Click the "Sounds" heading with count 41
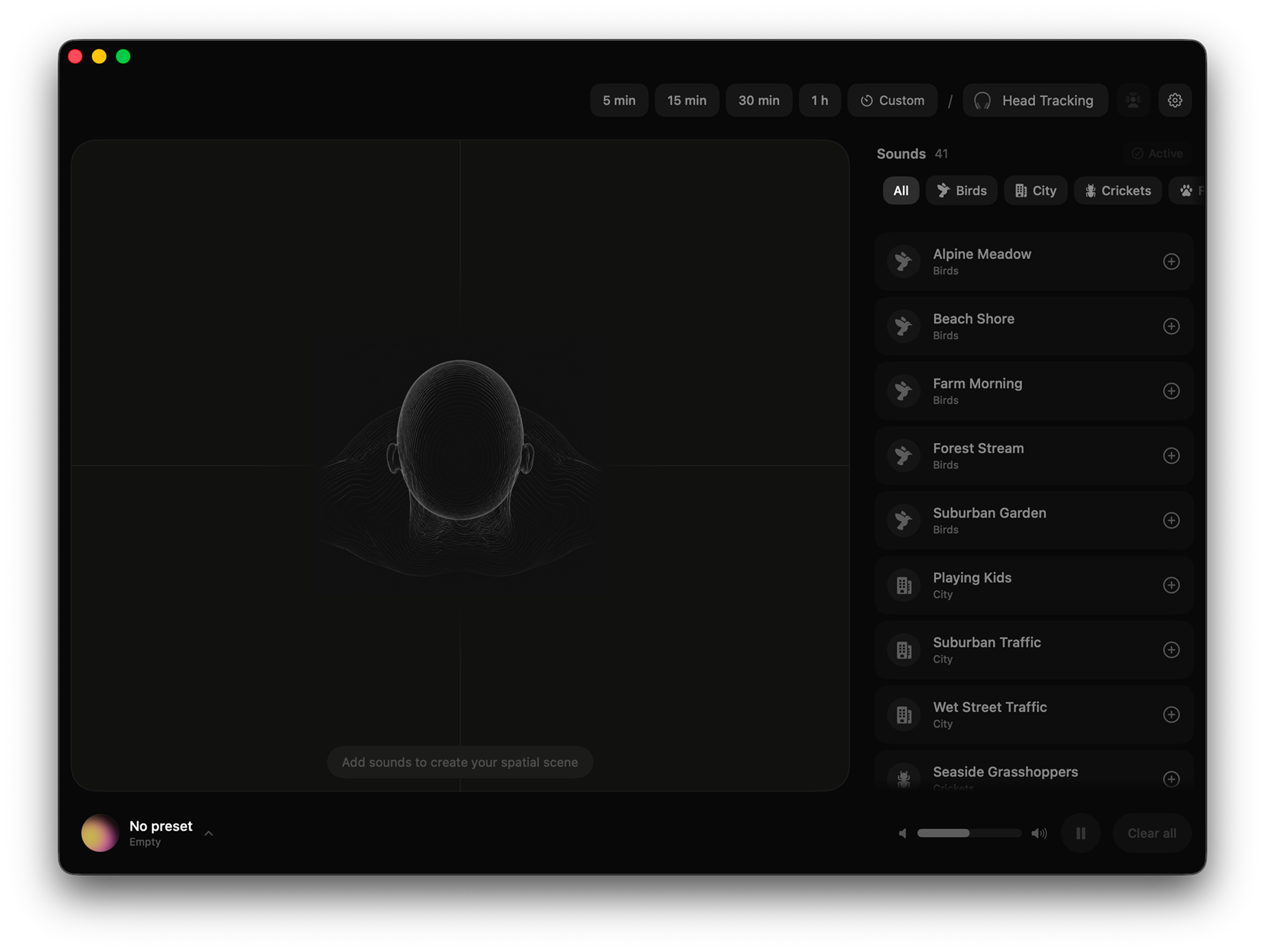Screen dimensions: 1265x952 pyautogui.click(x=912, y=154)
